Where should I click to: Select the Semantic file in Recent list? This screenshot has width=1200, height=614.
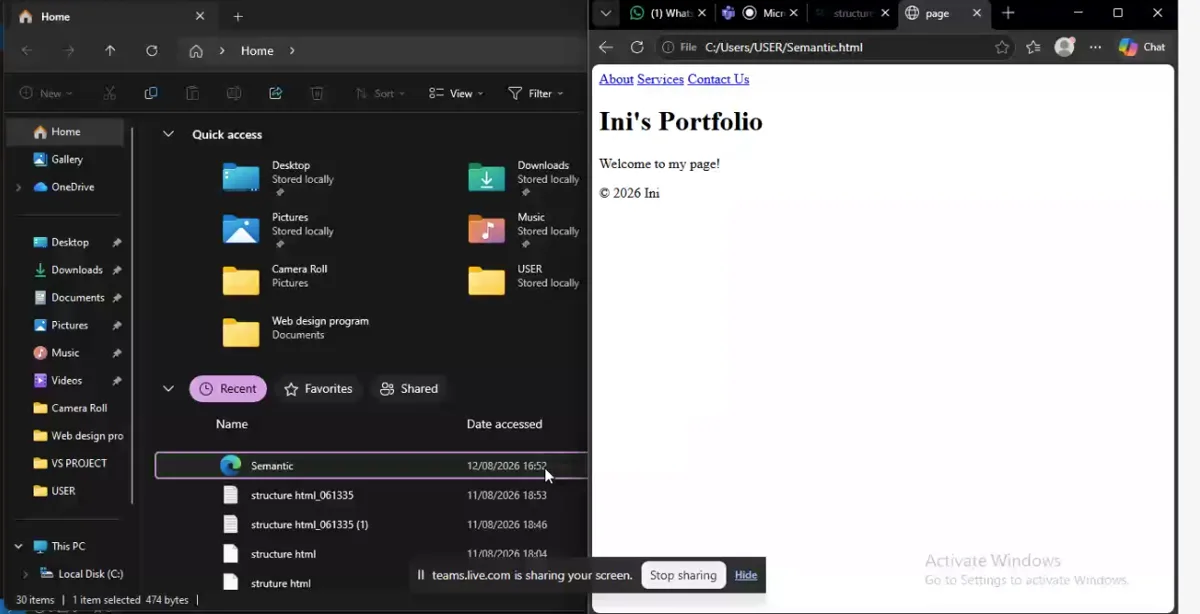tap(370, 465)
